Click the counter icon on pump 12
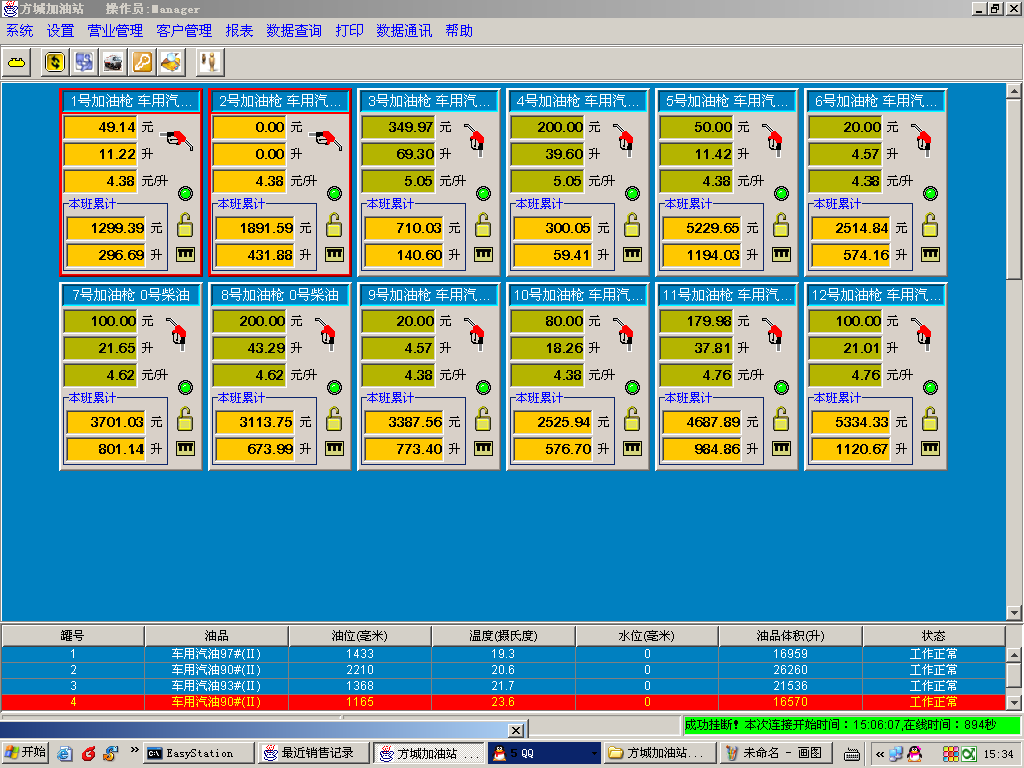 pyautogui.click(x=930, y=448)
